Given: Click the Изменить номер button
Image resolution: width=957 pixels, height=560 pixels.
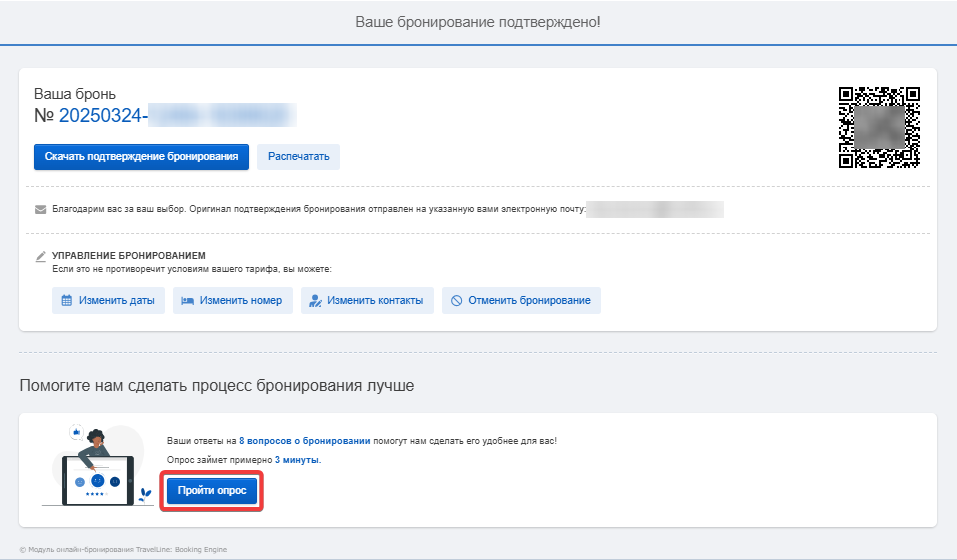Looking at the screenshot, I should tap(233, 300).
